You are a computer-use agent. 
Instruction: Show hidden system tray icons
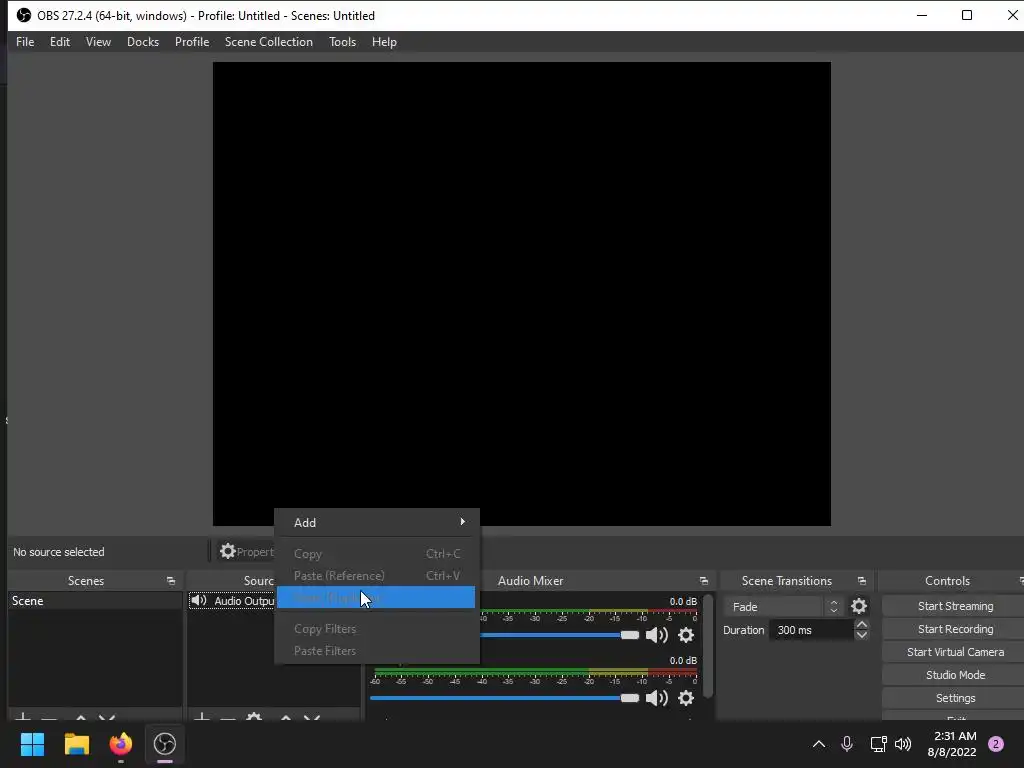click(818, 744)
